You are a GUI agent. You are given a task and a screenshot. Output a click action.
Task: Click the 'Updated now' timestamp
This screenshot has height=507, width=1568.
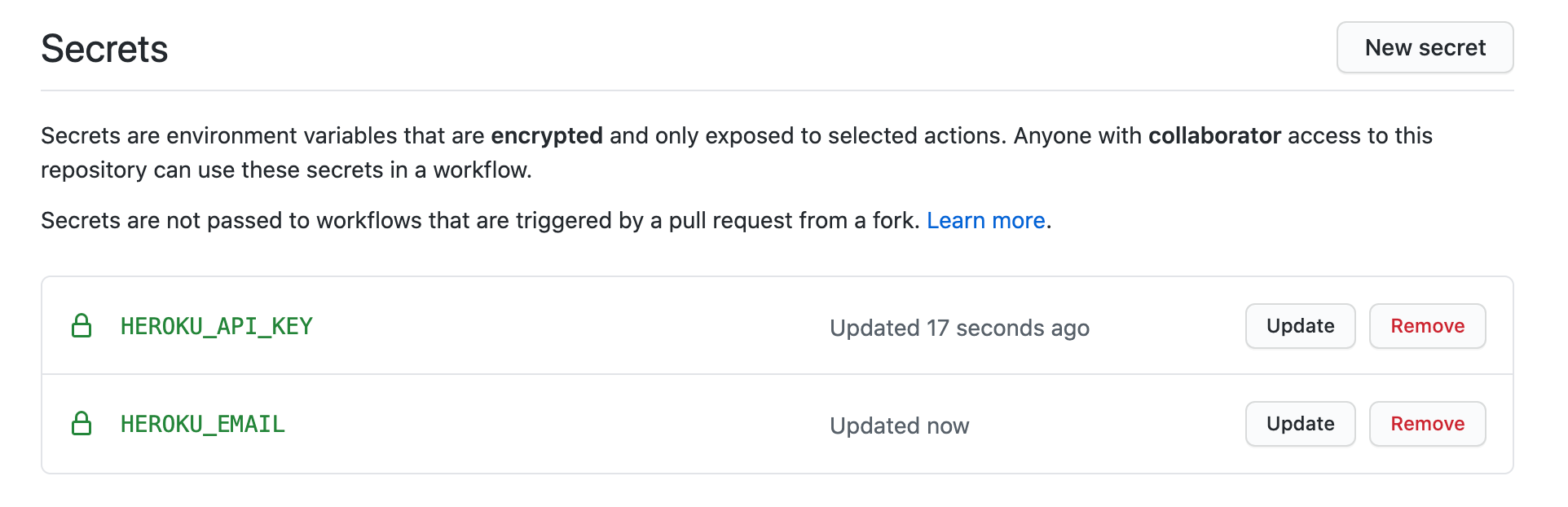coord(899,425)
